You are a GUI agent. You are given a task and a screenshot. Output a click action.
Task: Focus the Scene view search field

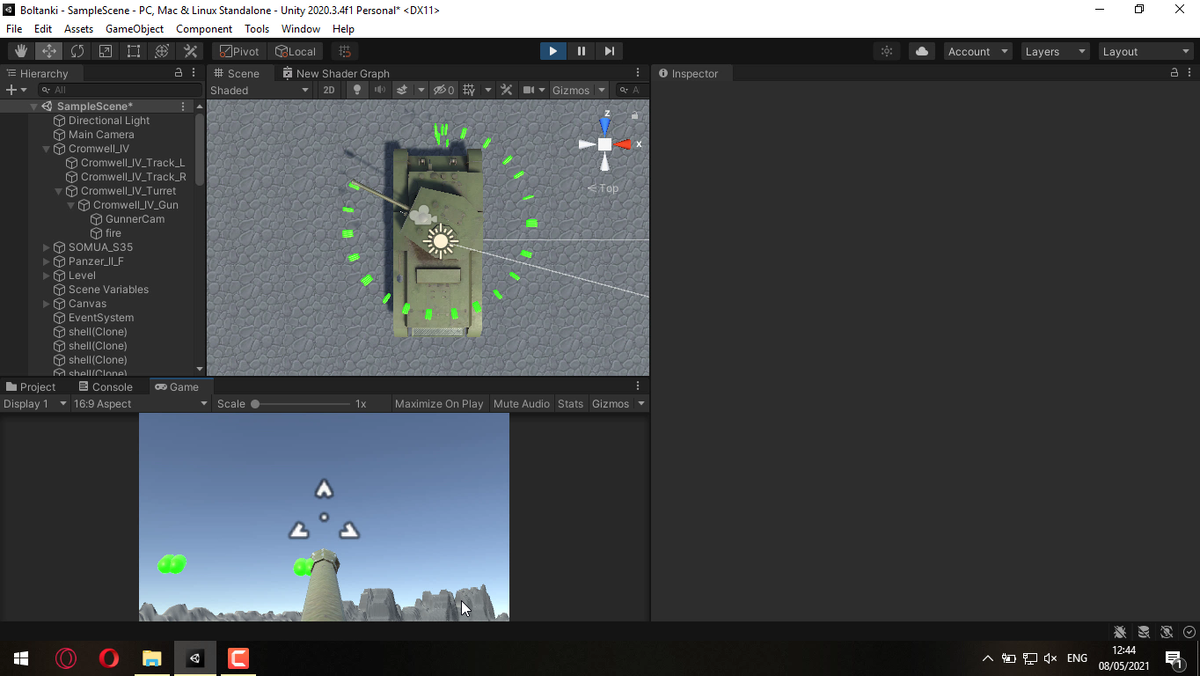tap(631, 90)
